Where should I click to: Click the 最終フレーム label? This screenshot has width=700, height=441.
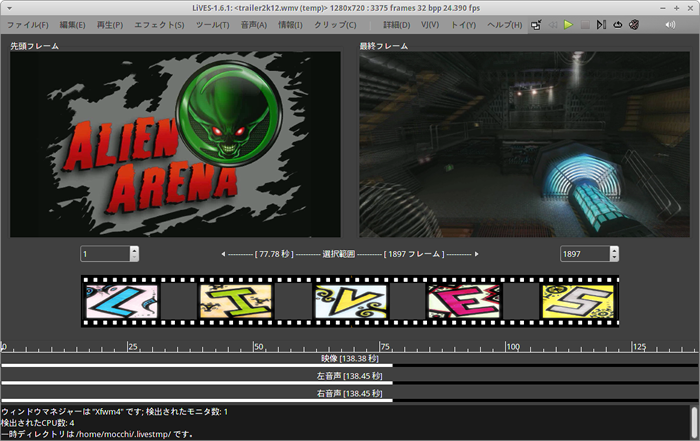click(384, 46)
